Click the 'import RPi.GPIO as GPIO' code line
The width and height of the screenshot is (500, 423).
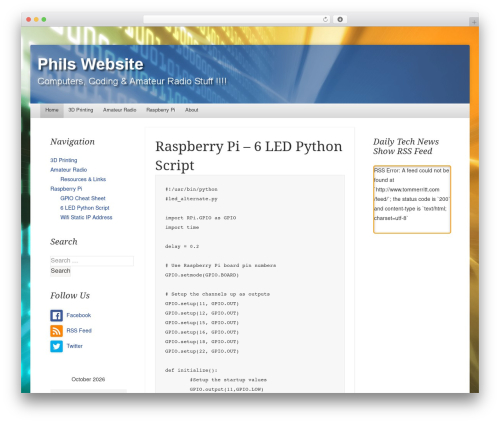(200, 218)
